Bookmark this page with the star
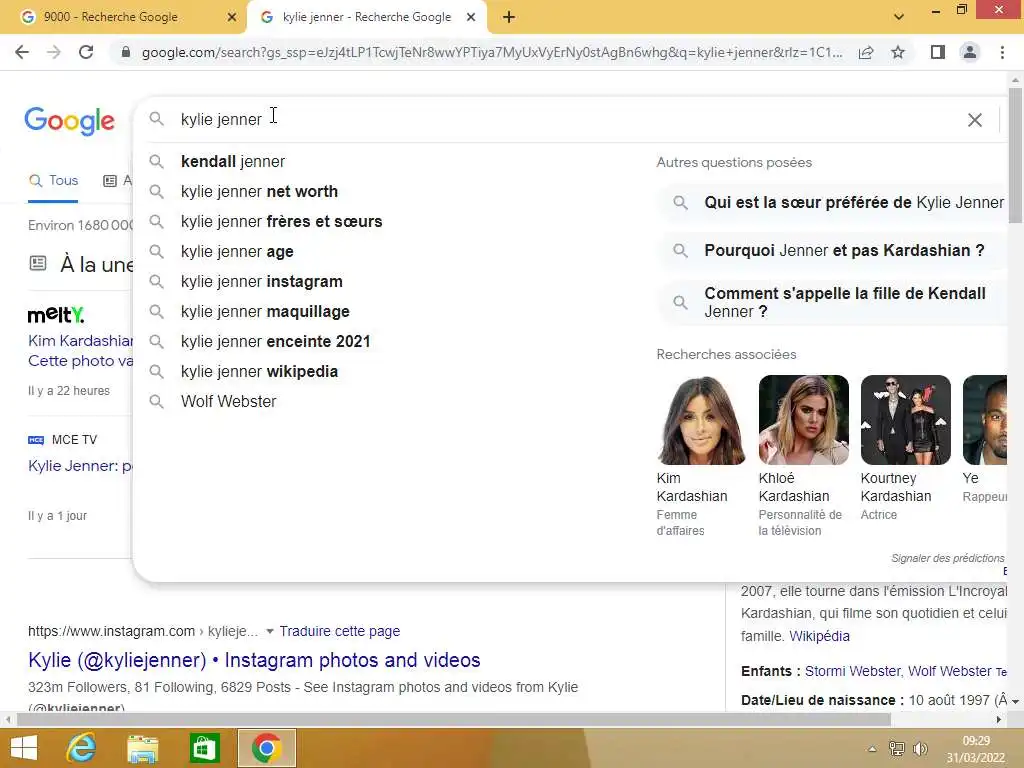1024x768 pixels. coord(898,52)
